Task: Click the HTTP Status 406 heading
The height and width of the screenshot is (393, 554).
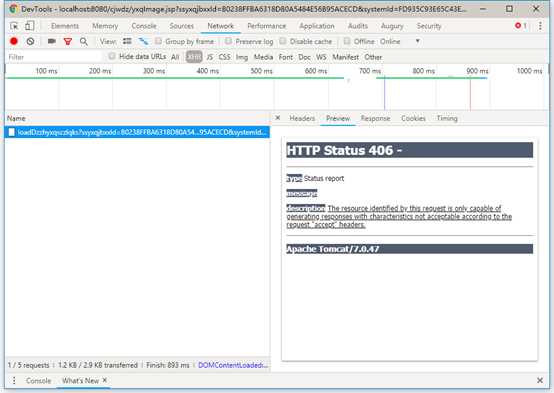Action: [x=344, y=150]
